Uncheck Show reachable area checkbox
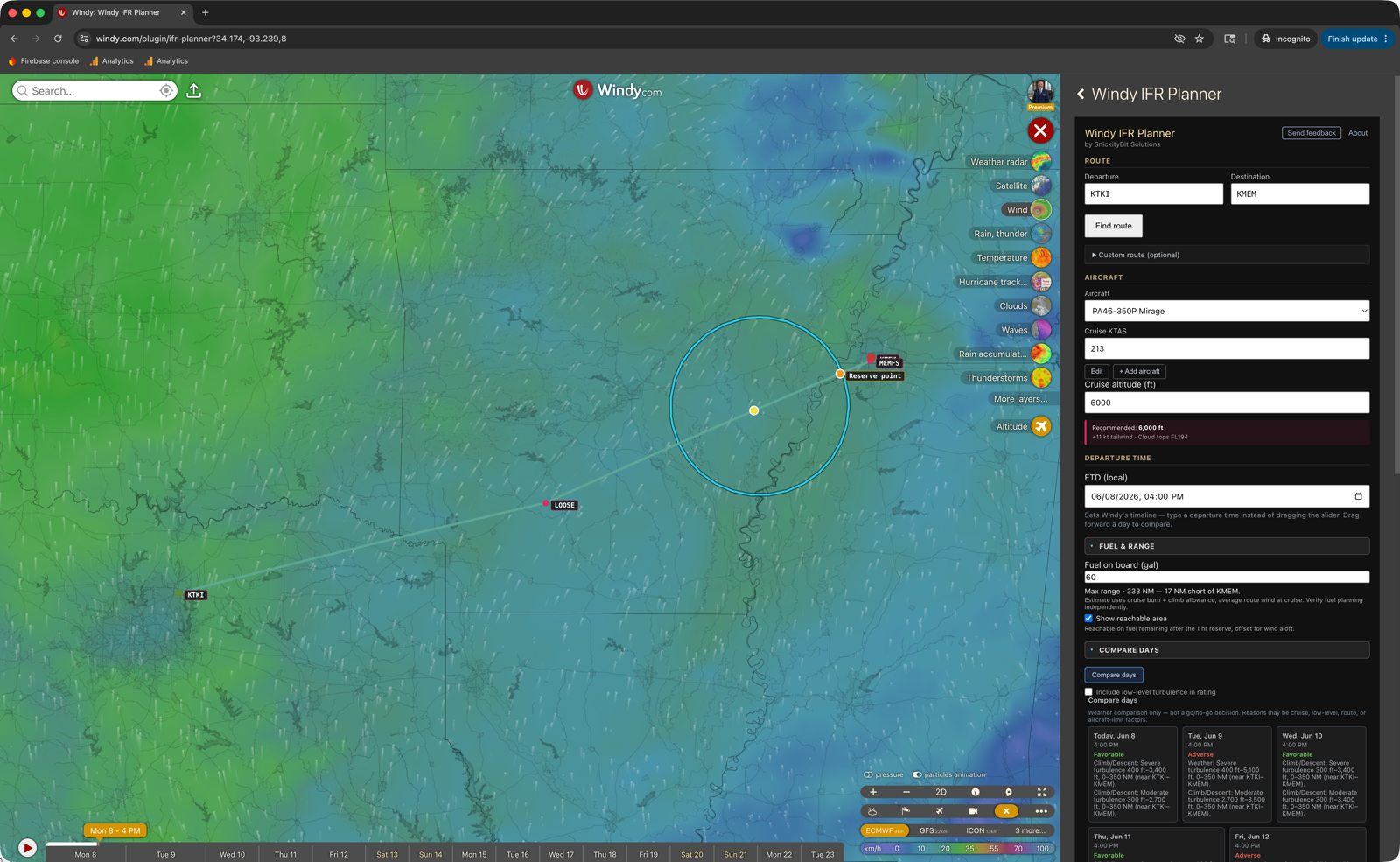 (x=1088, y=619)
